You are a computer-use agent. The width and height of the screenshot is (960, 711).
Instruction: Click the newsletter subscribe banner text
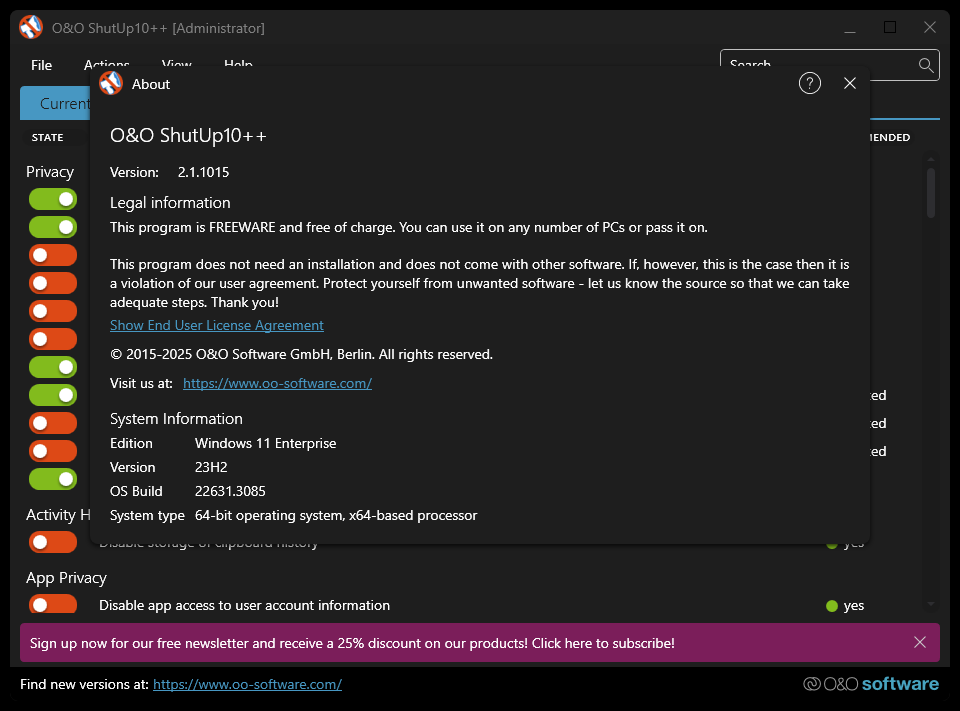(x=352, y=643)
